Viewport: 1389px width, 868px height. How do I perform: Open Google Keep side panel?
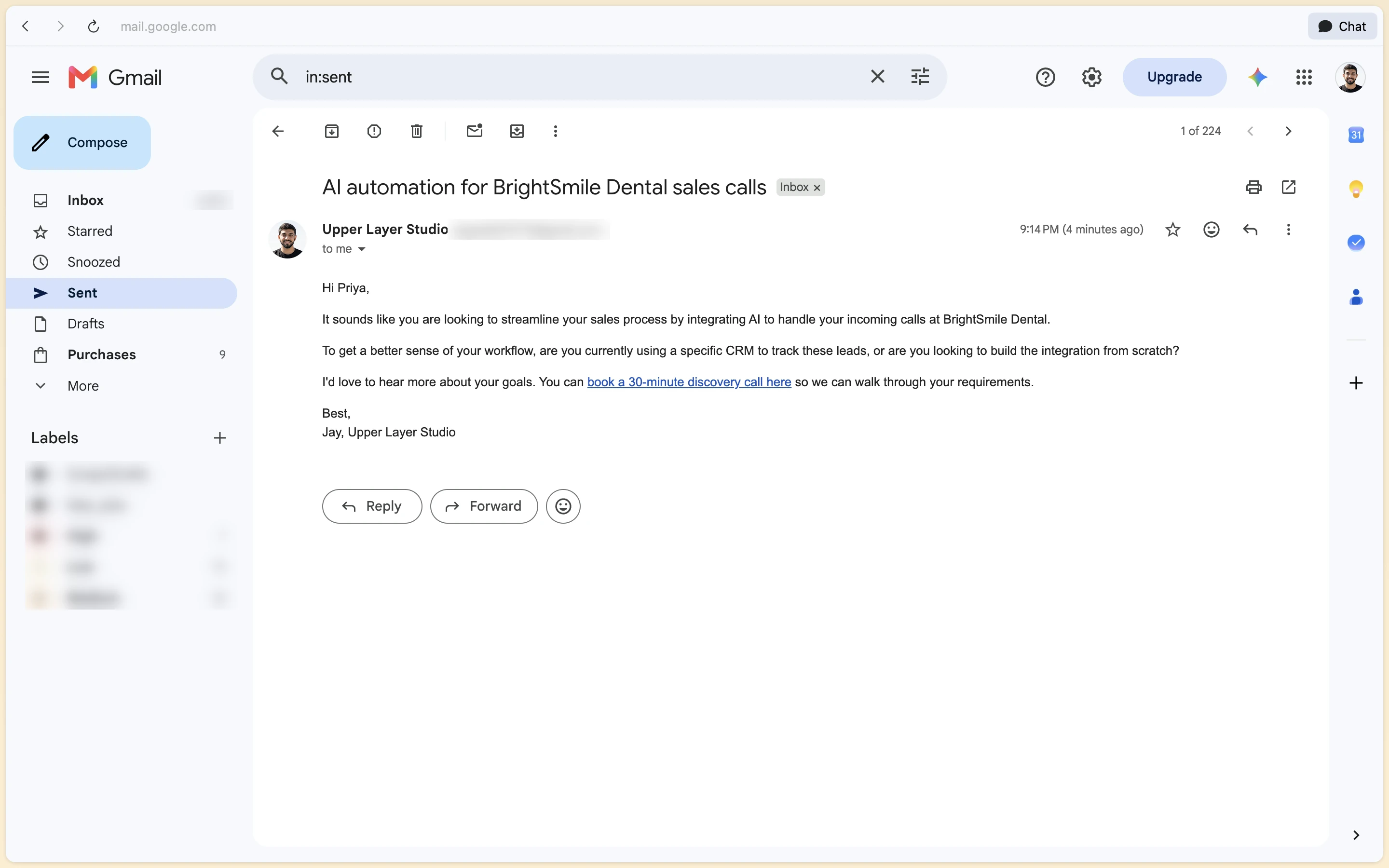(1356, 189)
